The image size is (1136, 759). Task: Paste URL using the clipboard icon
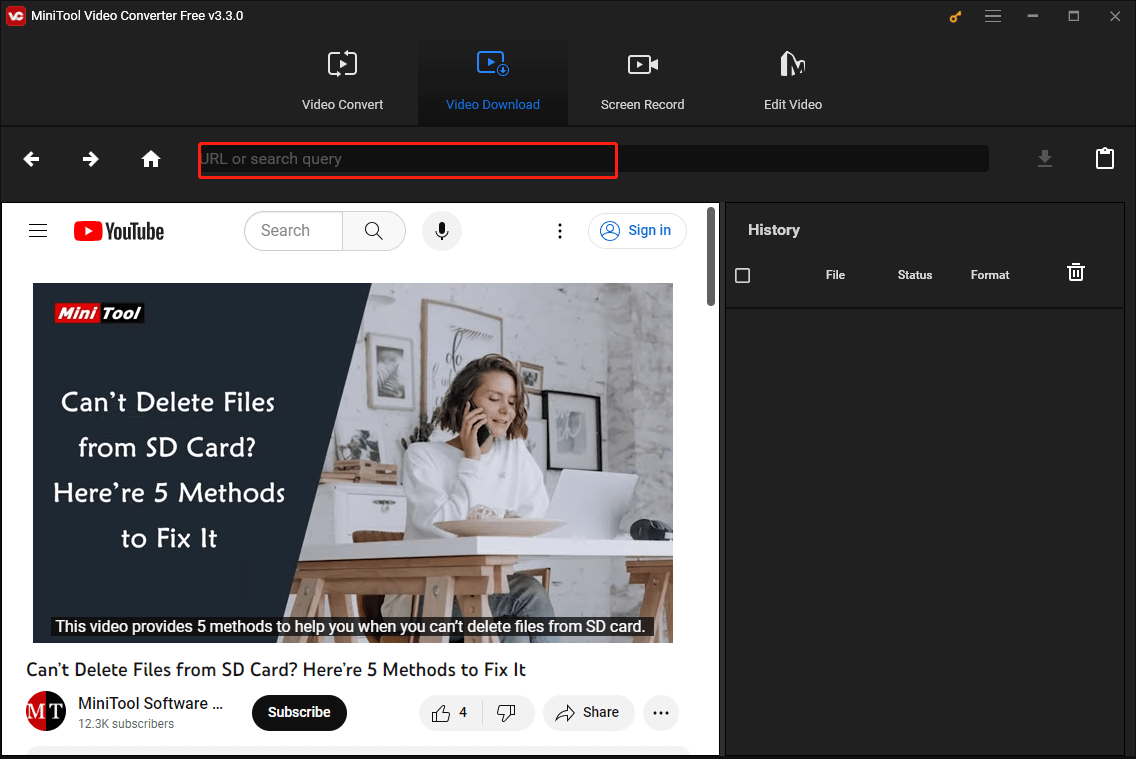[x=1105, y=158]
